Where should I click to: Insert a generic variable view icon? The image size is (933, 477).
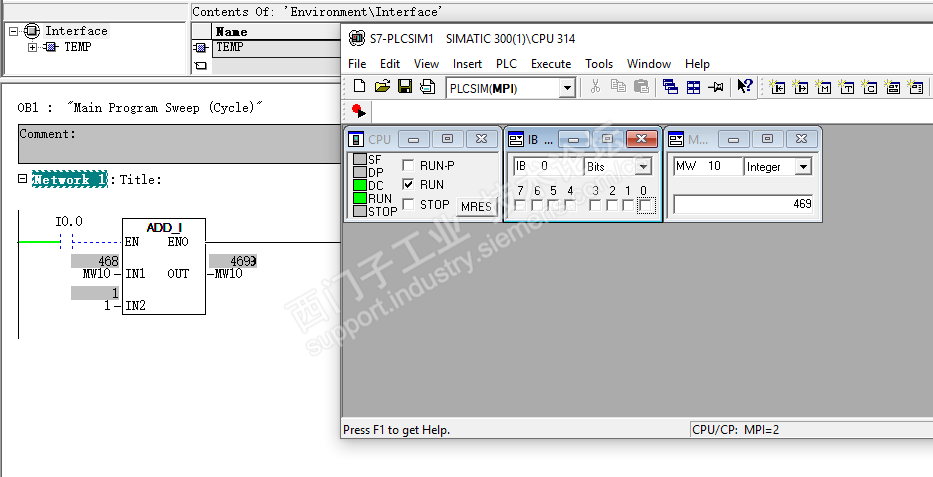point(892,87)
